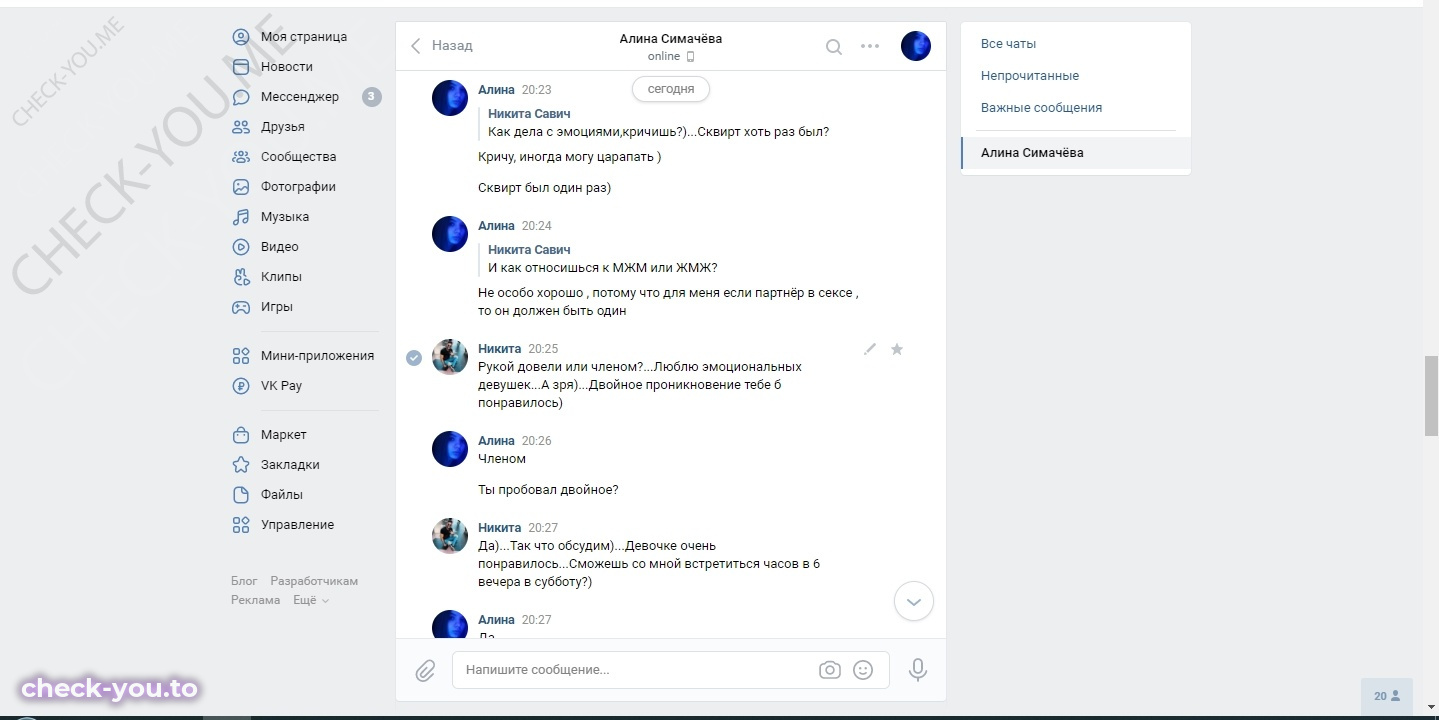The width and height of the screenshot is (1439, 720).
Task: Open the Разработчикам footer link
Action: click(314, 581)
